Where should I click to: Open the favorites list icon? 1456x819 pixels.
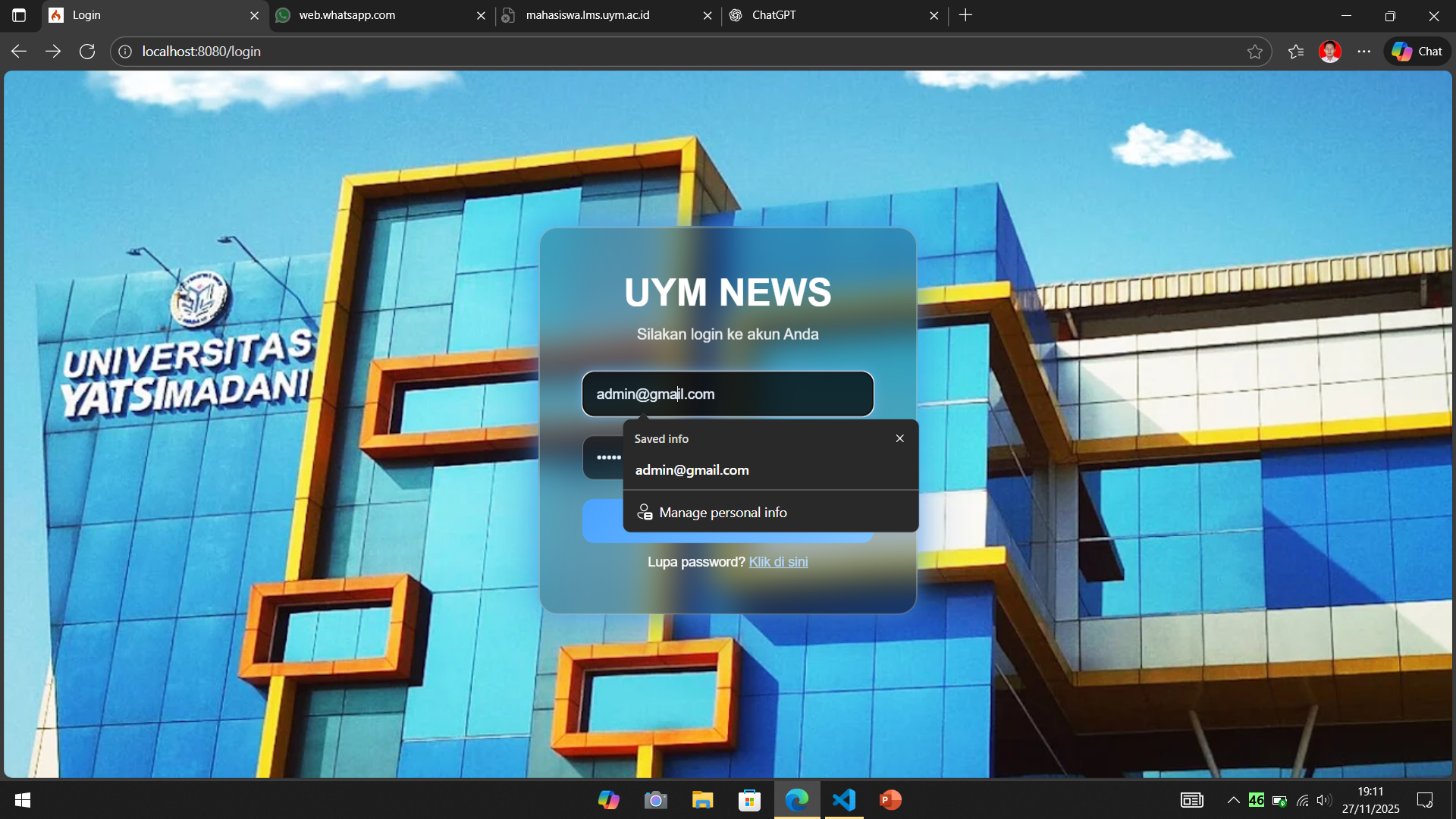[1296, 52]
